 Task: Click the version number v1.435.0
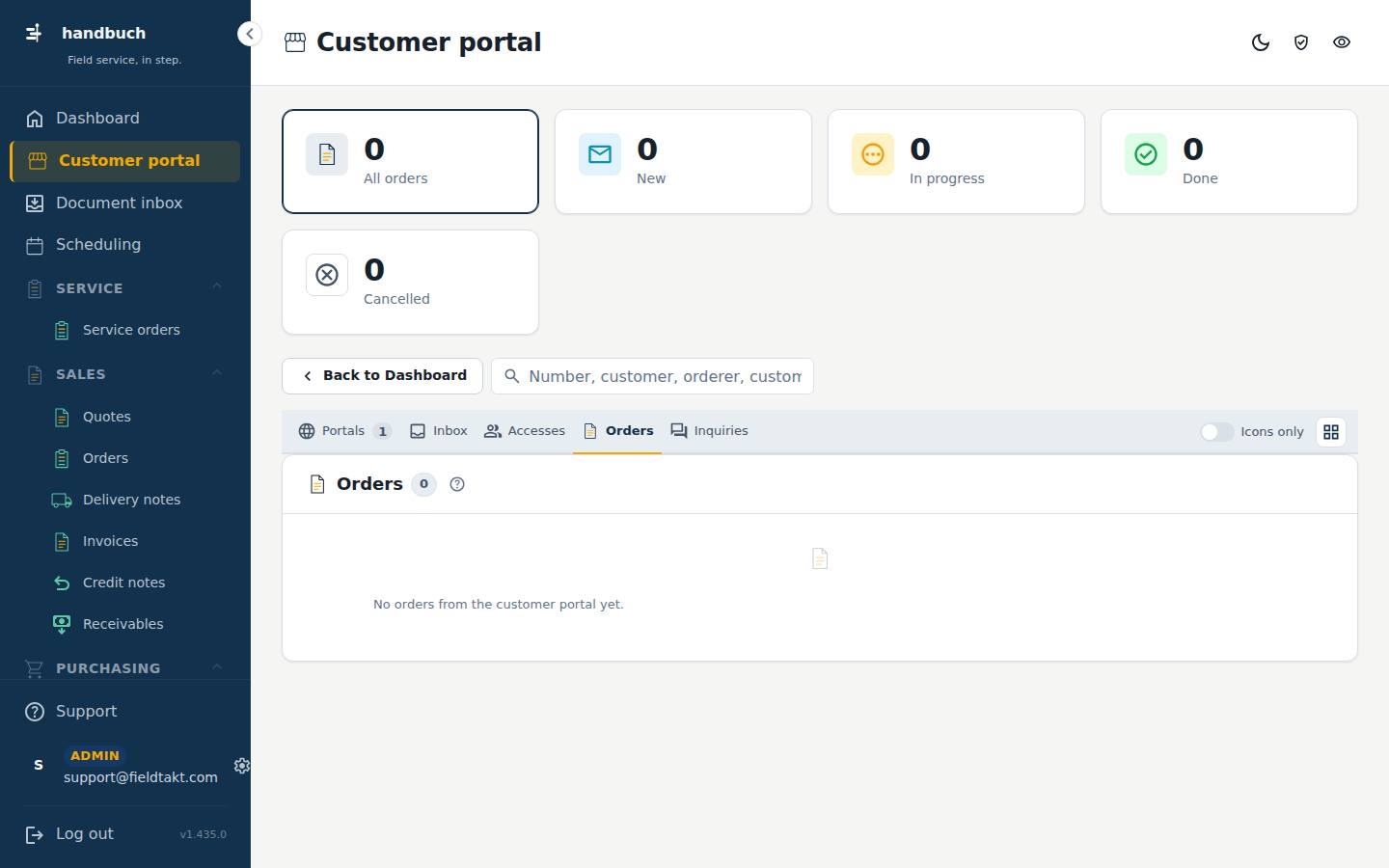pos(203,834)
